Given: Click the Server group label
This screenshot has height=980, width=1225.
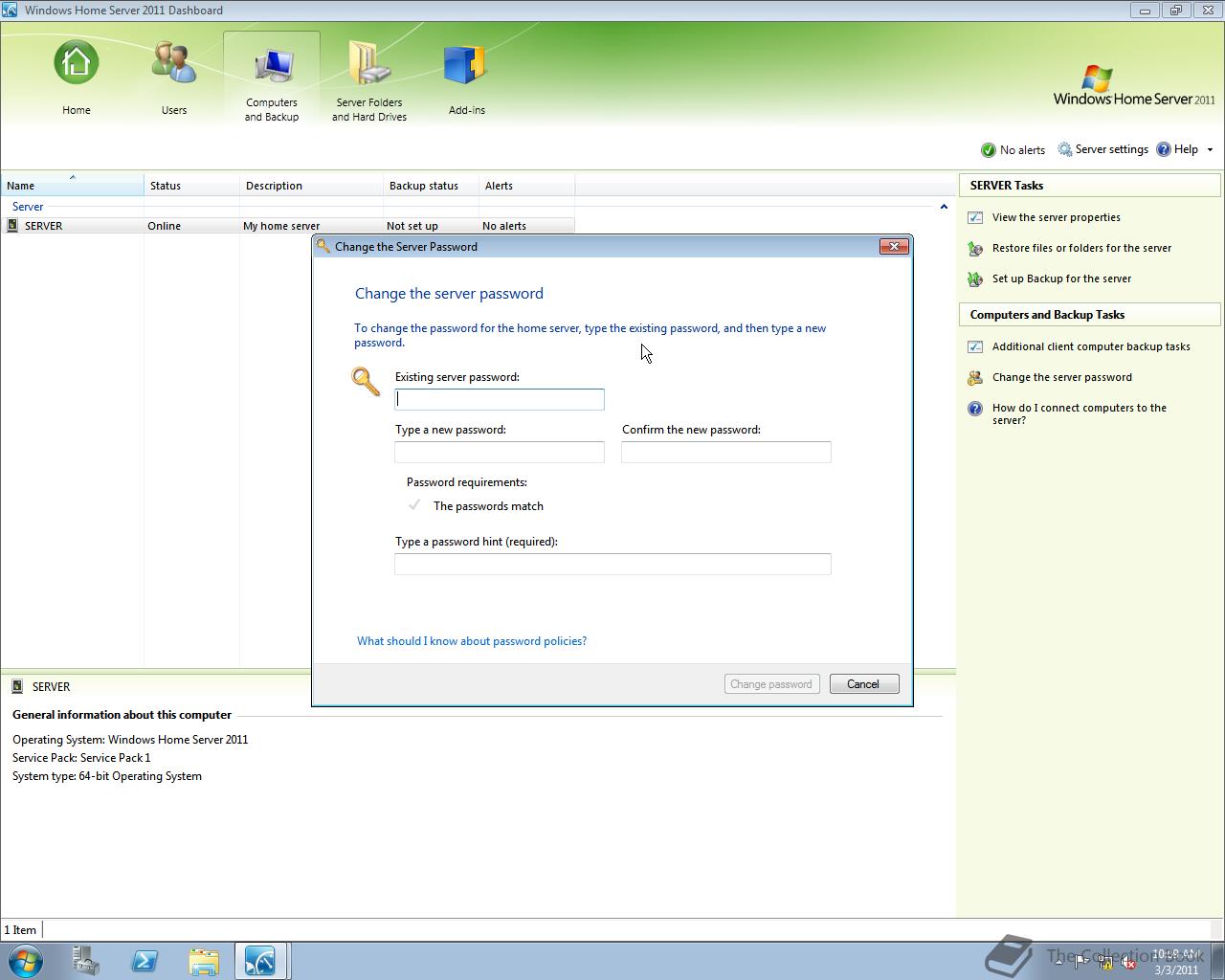Looking at the screenshot, I should (x=28, y=207).
